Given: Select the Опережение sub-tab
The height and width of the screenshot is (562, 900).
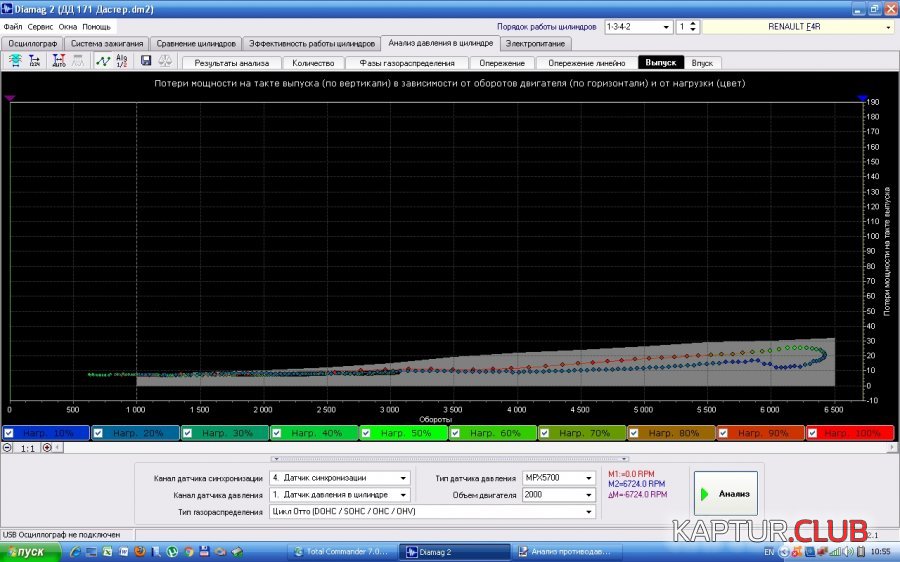Looking at the screenshot, I should (x=502, y=63).
